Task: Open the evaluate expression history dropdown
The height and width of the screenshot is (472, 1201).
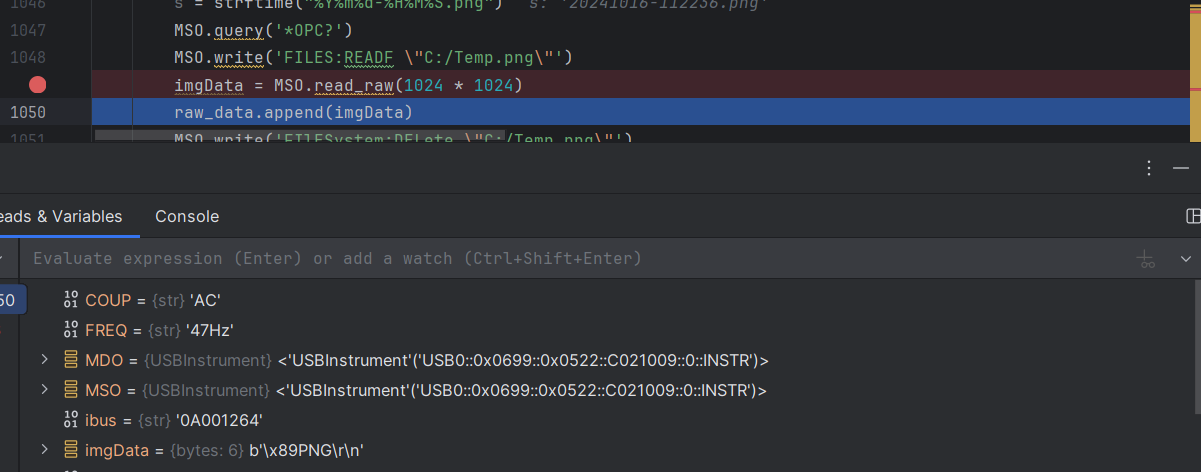Action: (x=1186, y=259)
